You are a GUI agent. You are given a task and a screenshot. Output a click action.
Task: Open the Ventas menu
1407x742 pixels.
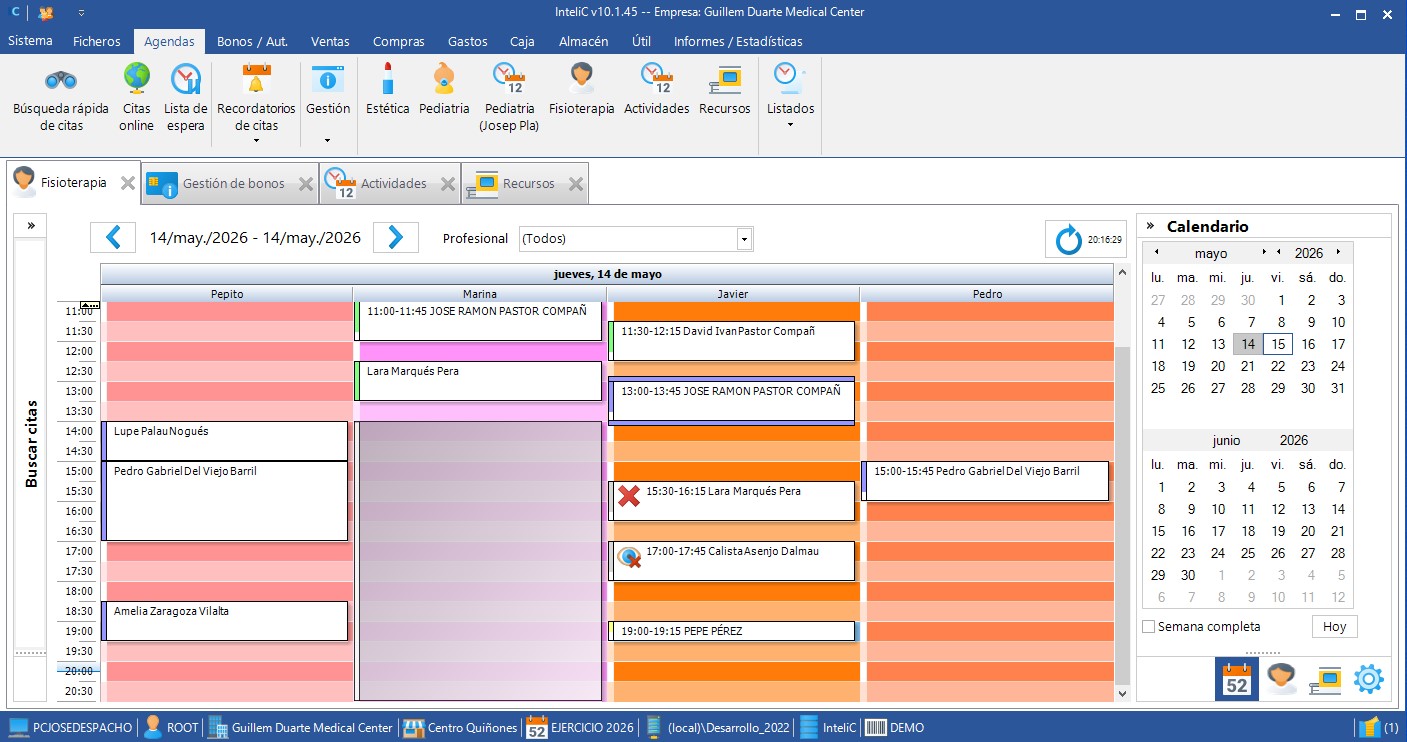330,41
